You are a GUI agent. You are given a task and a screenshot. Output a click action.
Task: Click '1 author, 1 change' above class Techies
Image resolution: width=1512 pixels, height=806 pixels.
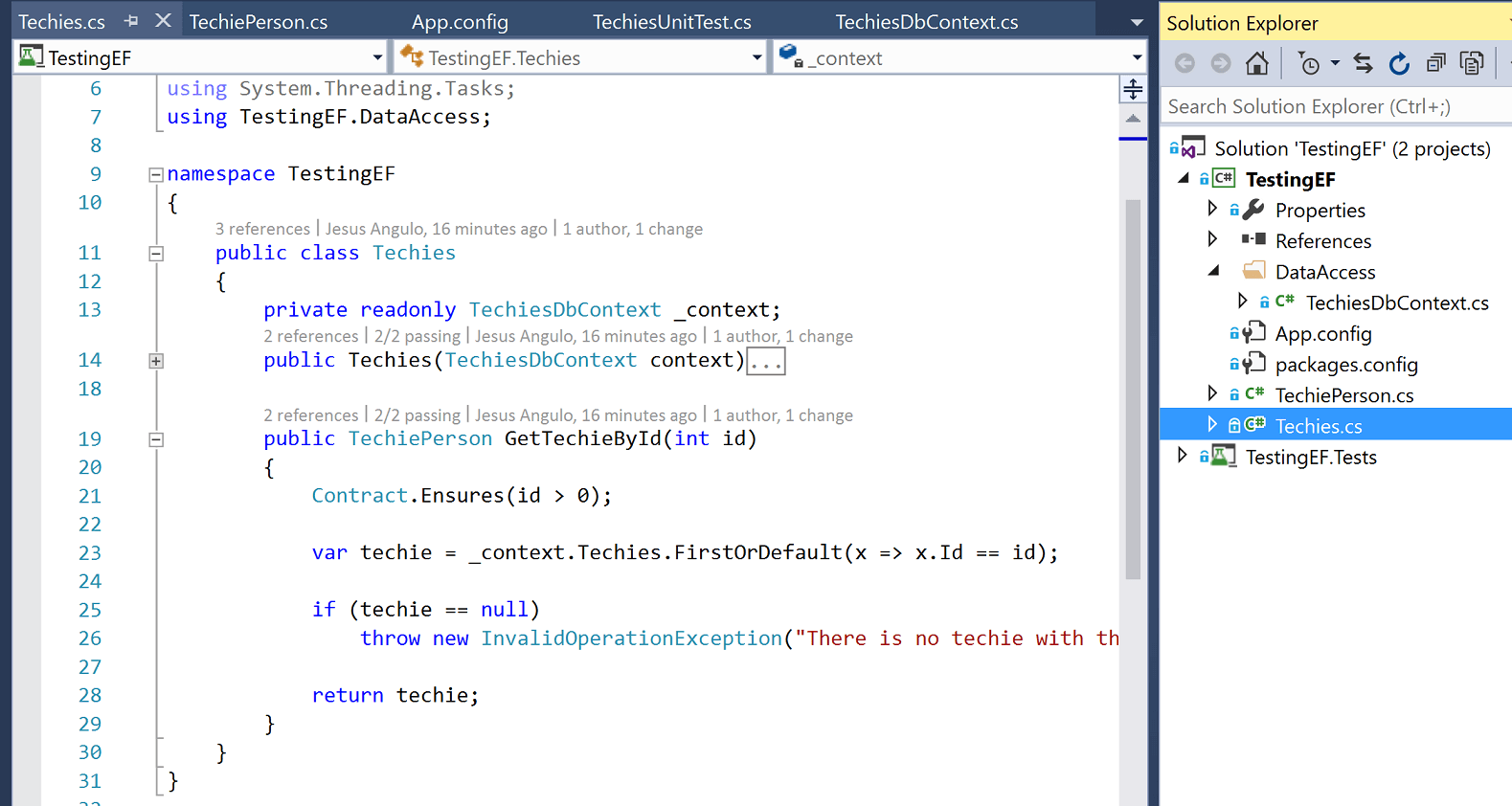tap(633, 229)
